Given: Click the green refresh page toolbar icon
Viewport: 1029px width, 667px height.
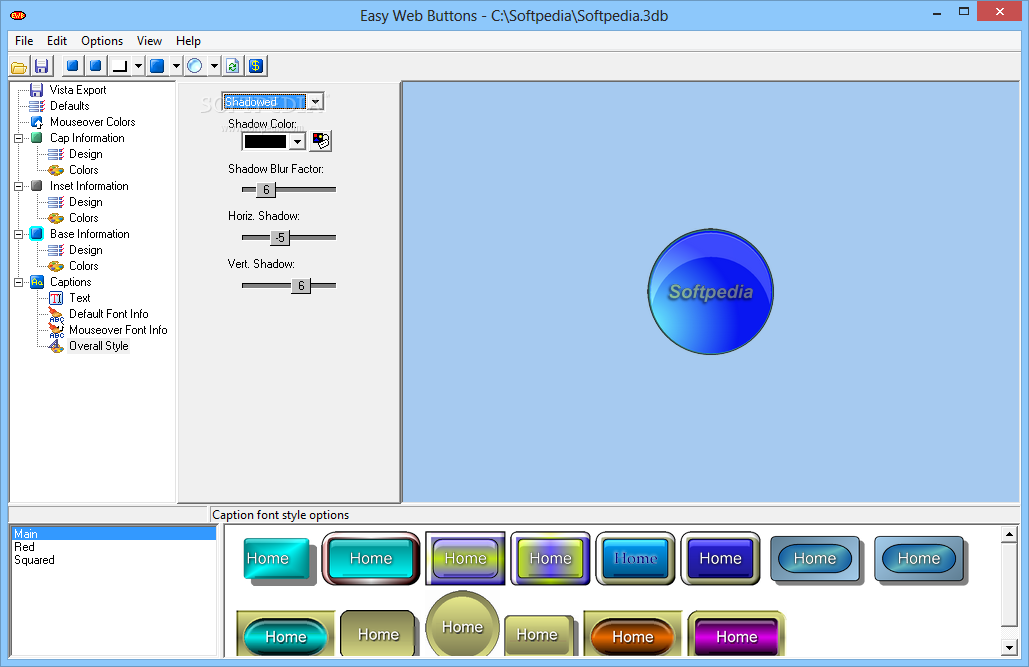Looking at the screenshot, I should tap(232, 66).
